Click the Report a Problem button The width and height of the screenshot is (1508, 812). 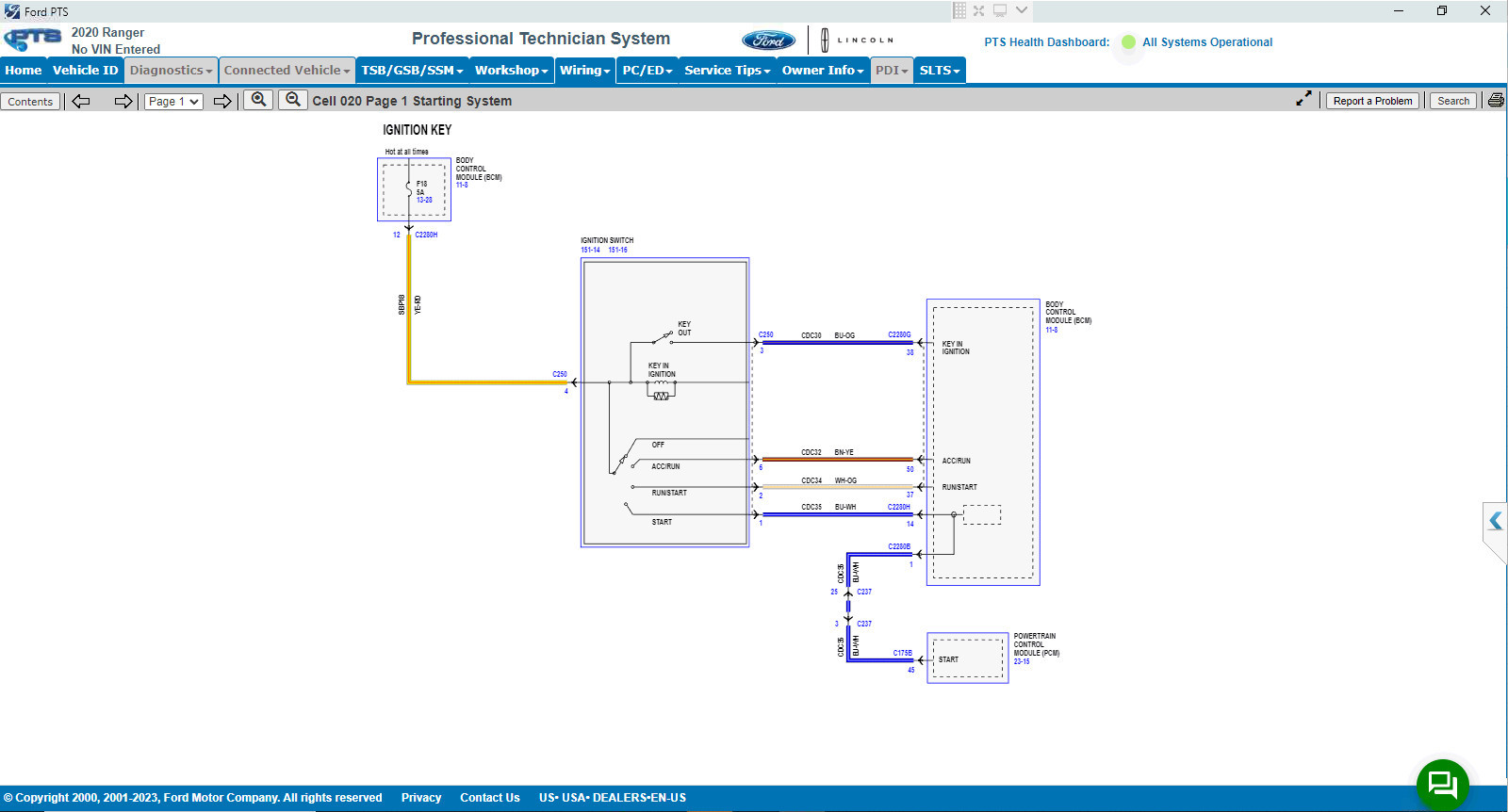pos(1372,101)
